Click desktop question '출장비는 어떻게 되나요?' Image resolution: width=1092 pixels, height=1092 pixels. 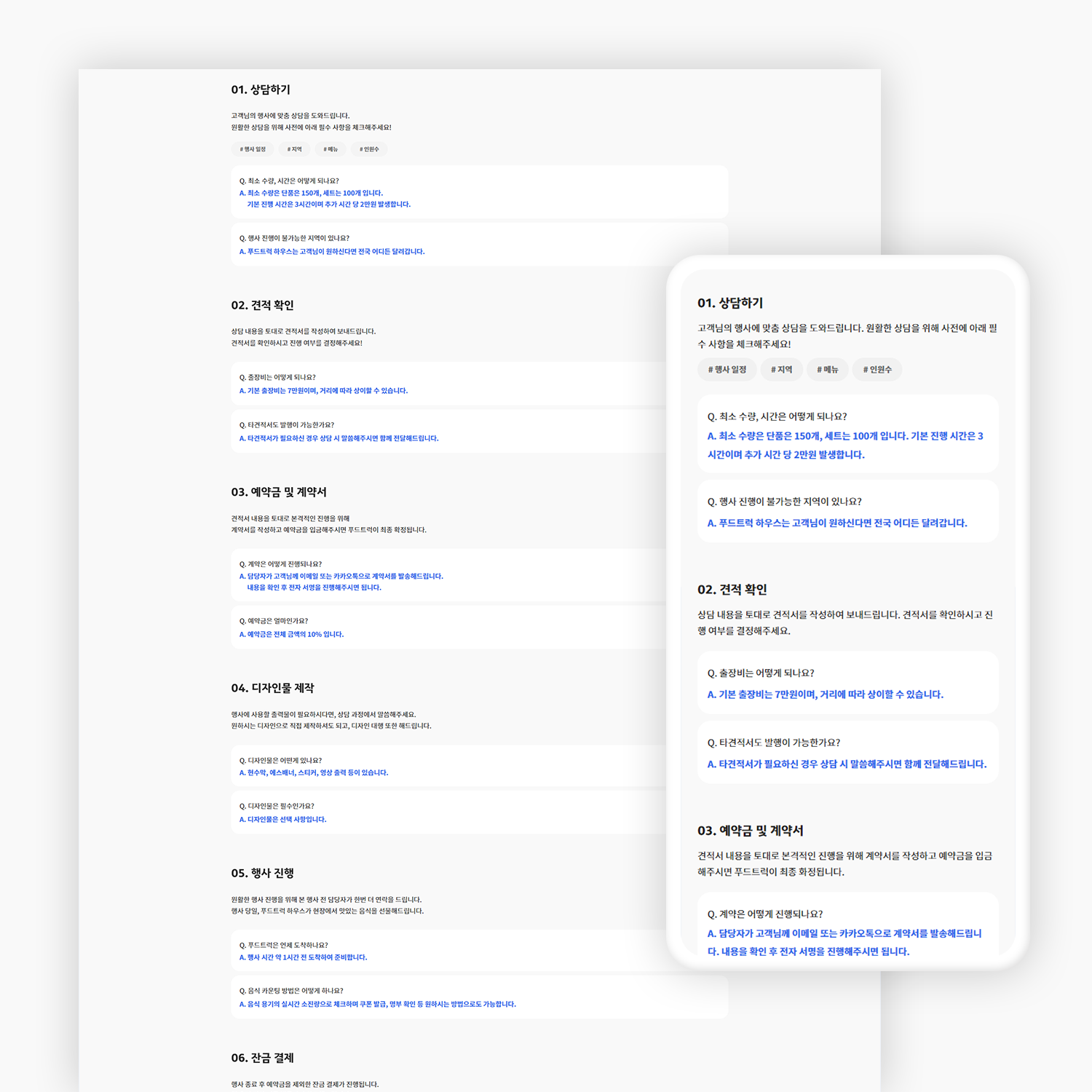tap(277, 377)
